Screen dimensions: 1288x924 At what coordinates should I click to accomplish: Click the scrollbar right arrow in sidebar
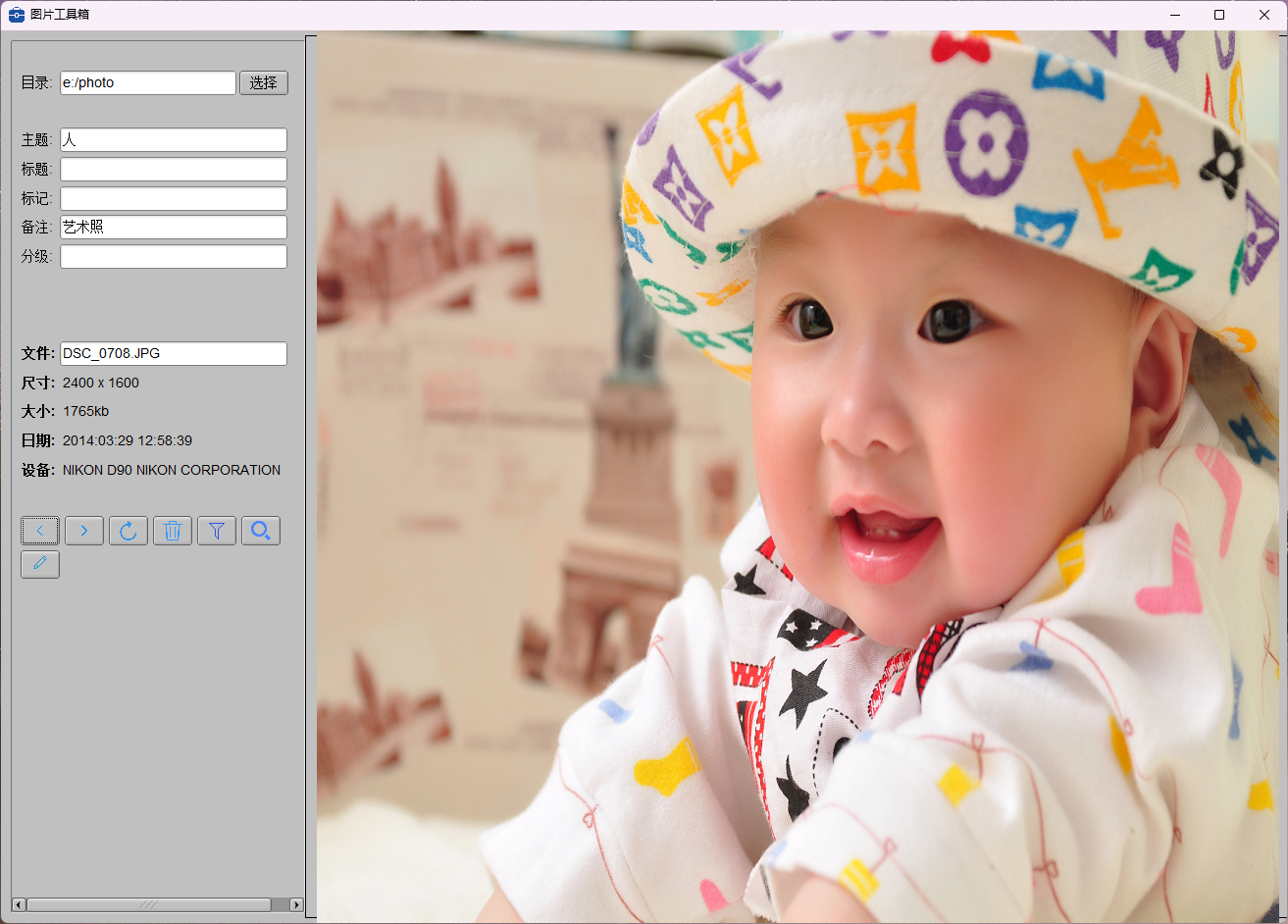(296, 904)
